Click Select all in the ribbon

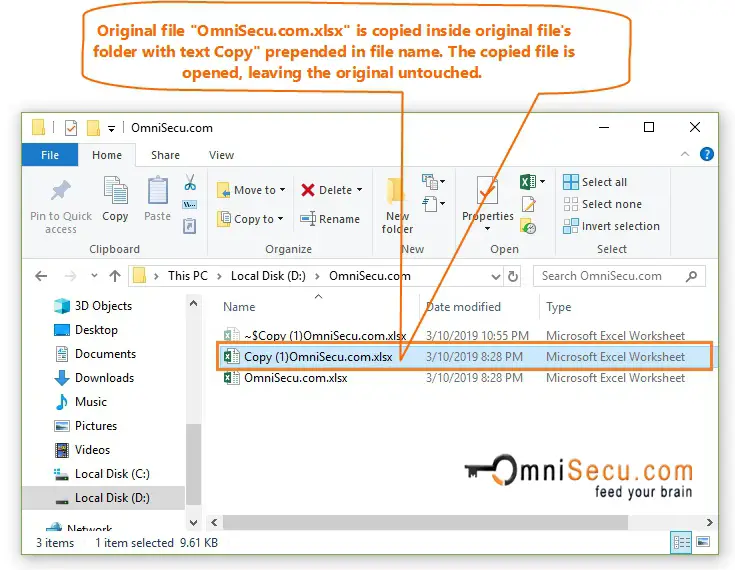594,182
